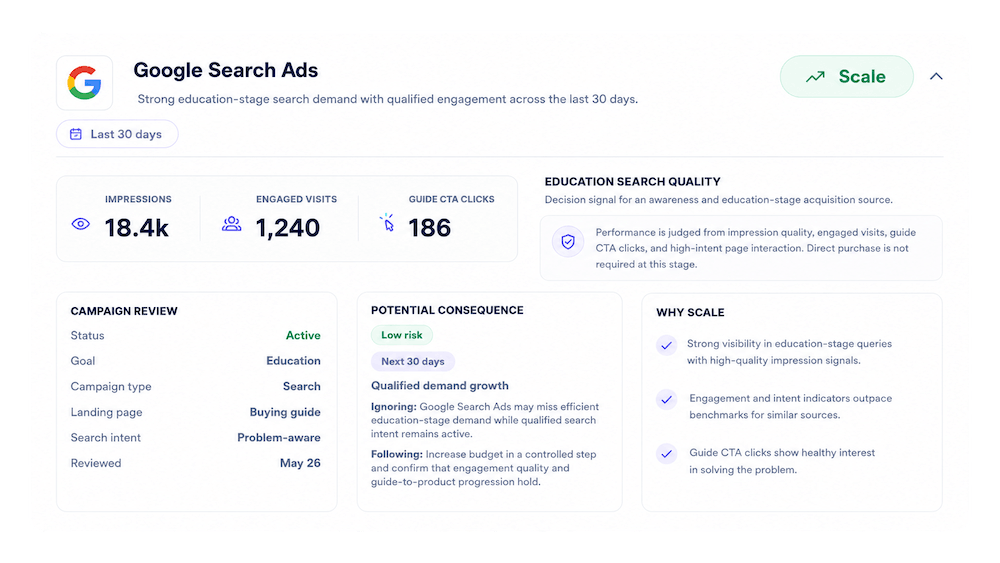
Task: Click the shield check icon
Action: pyautogui.click(x=568, y=242)
